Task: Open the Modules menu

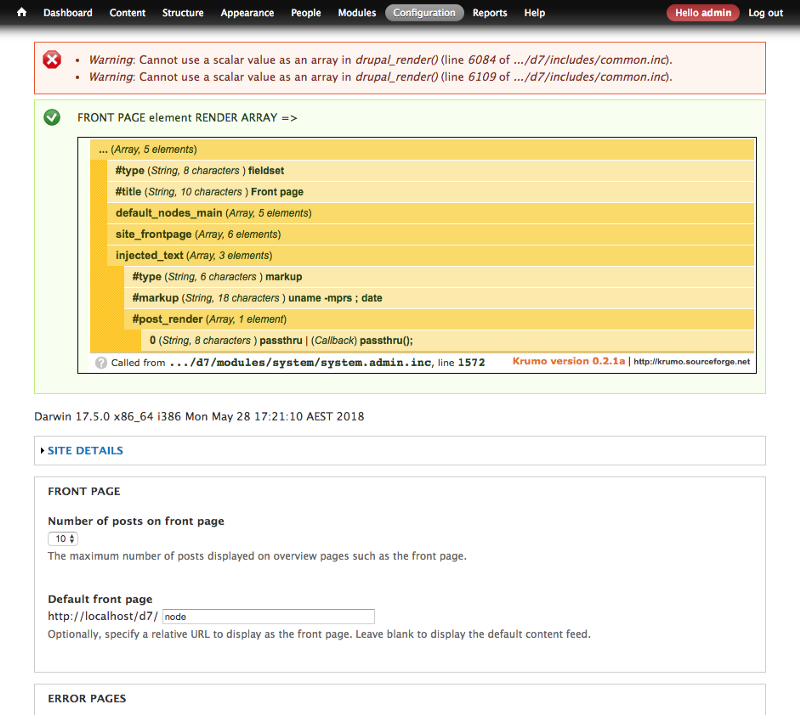Action: (357, 13)
